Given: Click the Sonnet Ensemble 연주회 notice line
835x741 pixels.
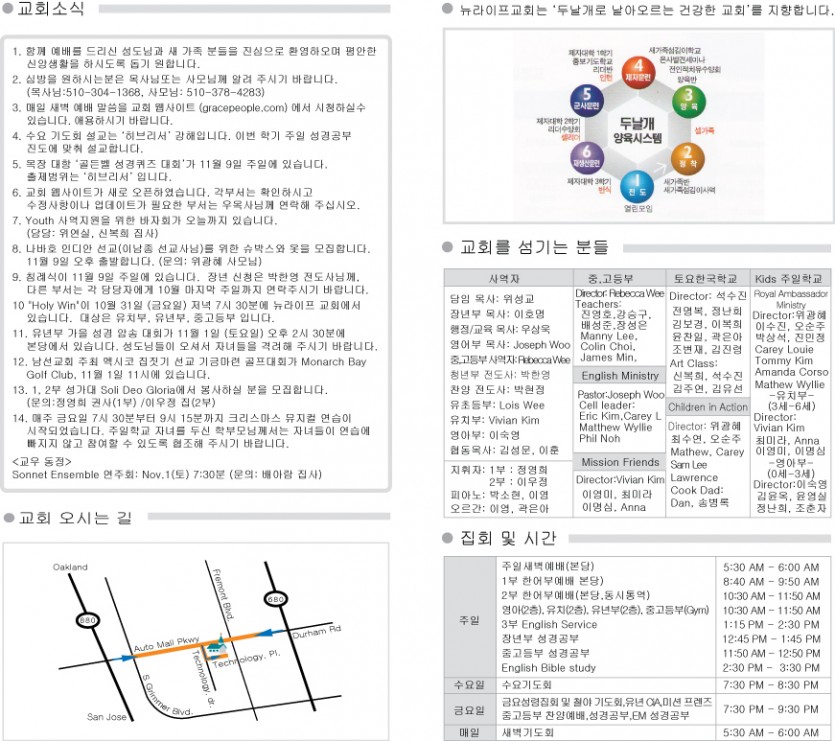Looking at the screenshot, I should 167,474.
